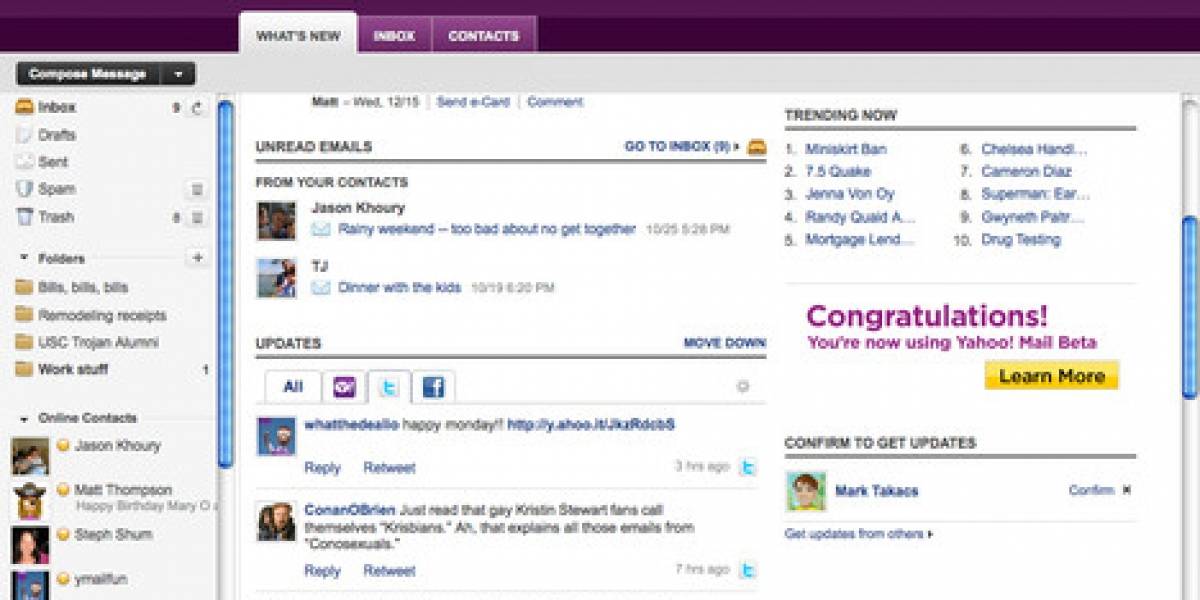Open the Spam folder
The image size is (1200, 600).
[56, 189]
